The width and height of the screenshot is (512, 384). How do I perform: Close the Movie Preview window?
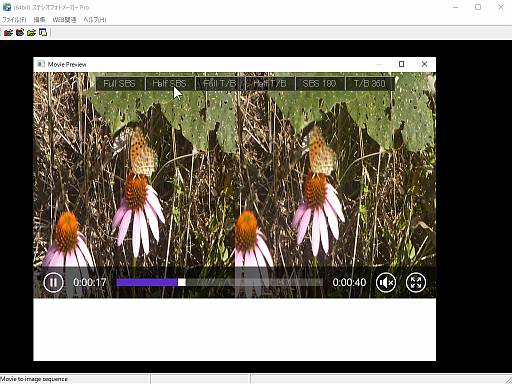[x=424, y=64]
